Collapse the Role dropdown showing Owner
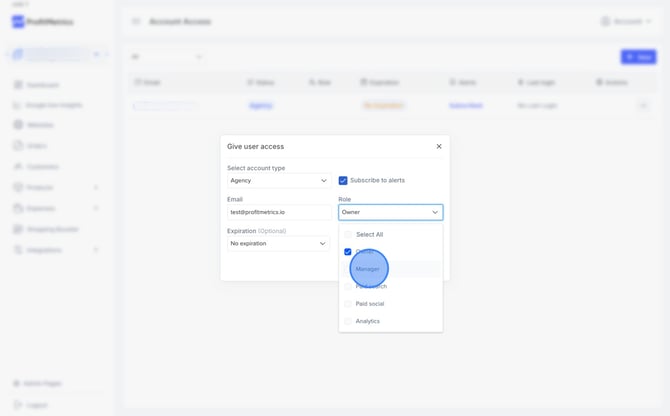670x416 pixels. click(x=390, y=212)
